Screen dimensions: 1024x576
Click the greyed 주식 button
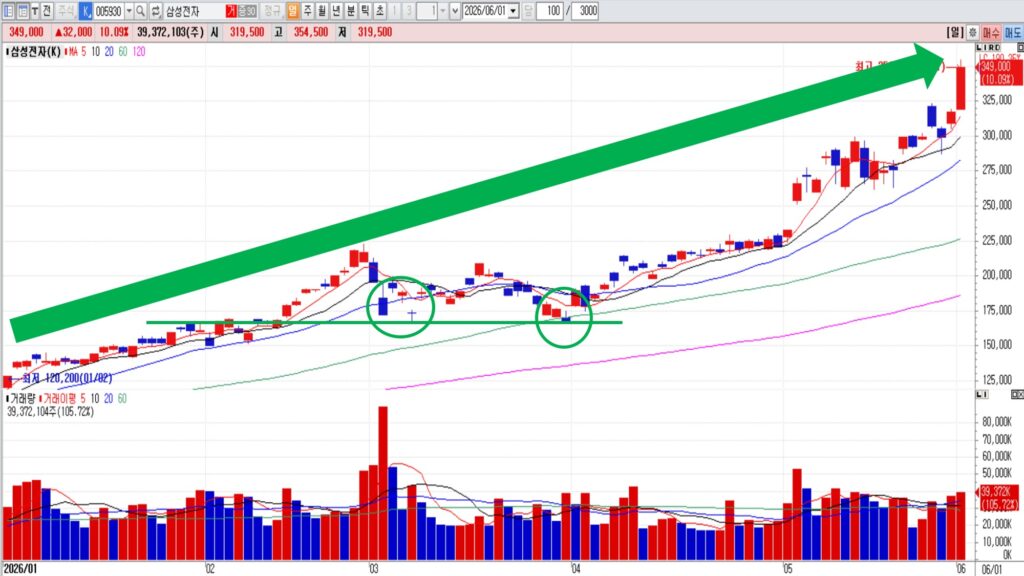click(x=65, y=11)
